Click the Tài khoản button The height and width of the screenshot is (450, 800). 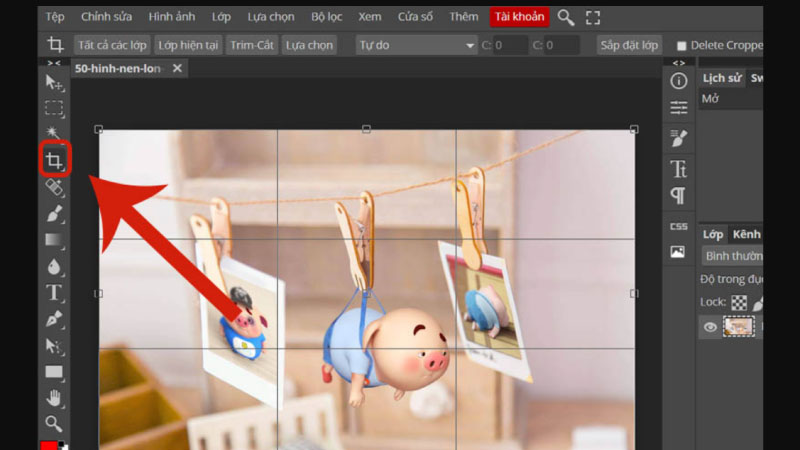click(519, 17)
